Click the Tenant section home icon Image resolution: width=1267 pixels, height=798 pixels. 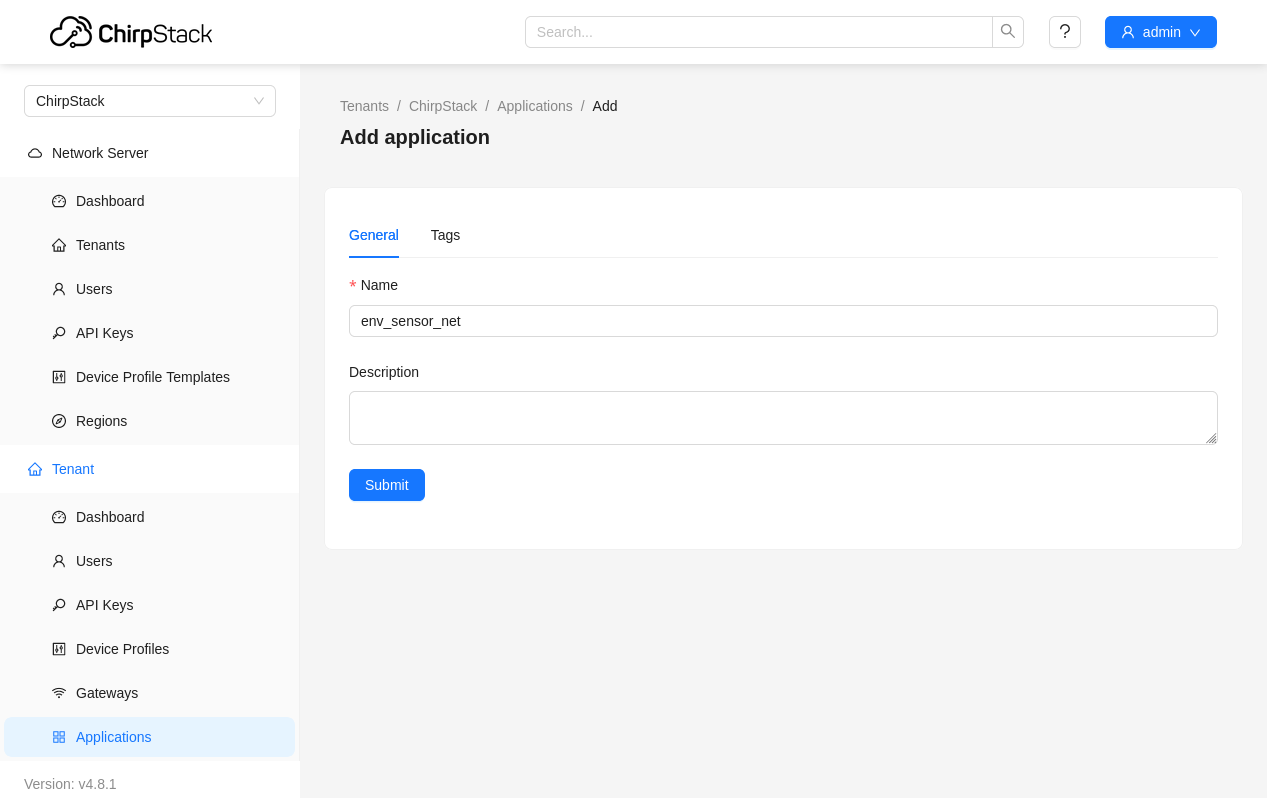click(35, 469)
